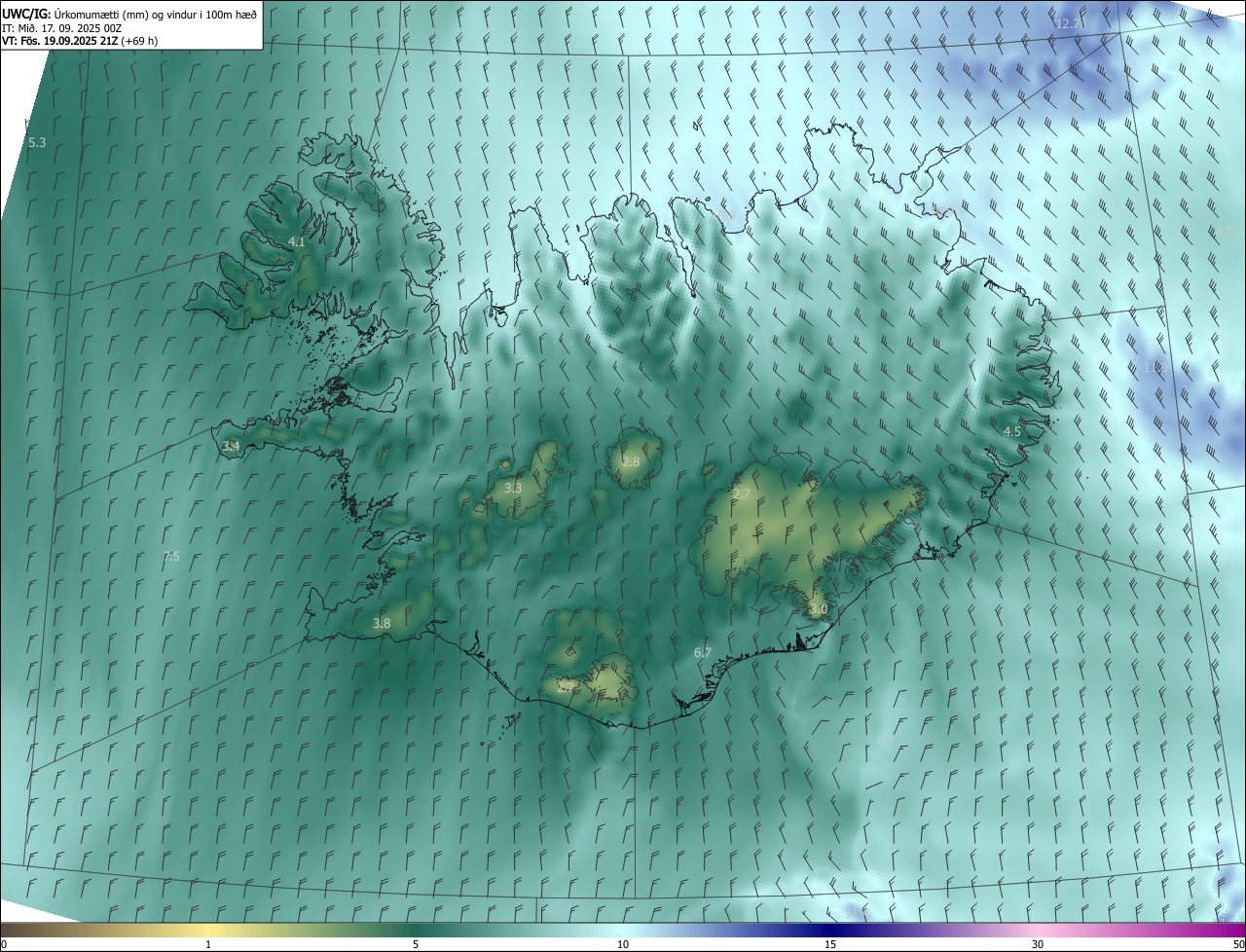Click the 4.1 value in the Westfjords
Image resolution: width=1246 pixels, height=952 pixels.
pos(297,241)
